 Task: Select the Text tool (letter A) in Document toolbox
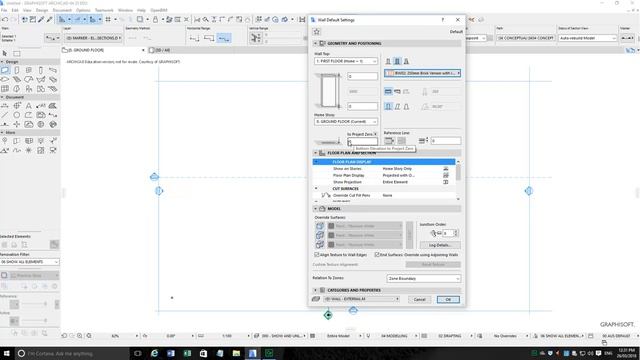[x=29, y=106]
